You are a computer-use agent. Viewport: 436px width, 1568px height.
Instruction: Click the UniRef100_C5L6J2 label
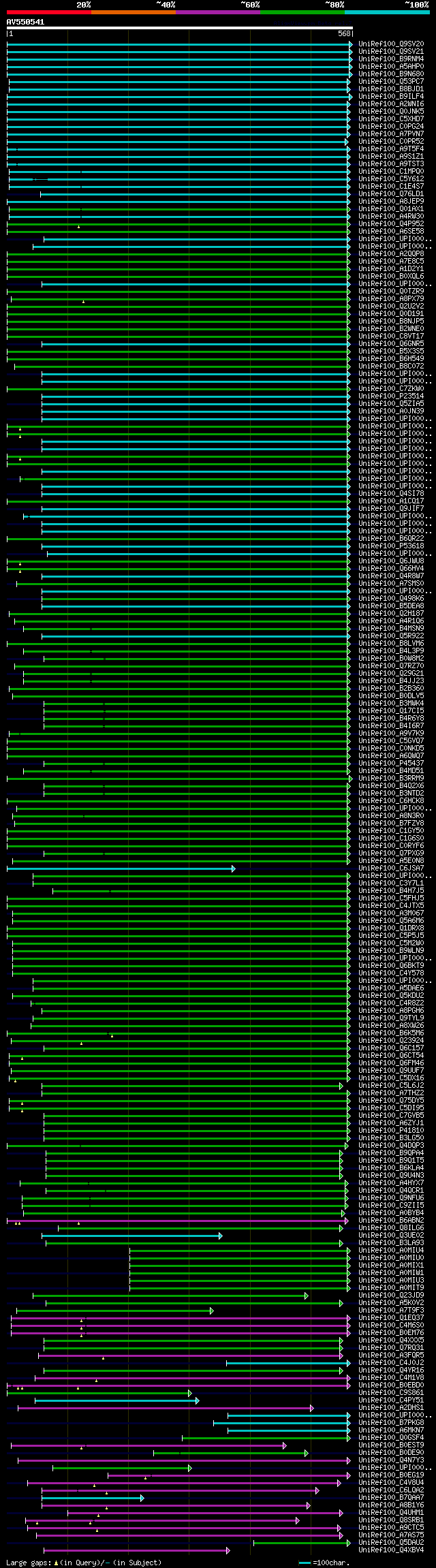tap(391, 1085)
